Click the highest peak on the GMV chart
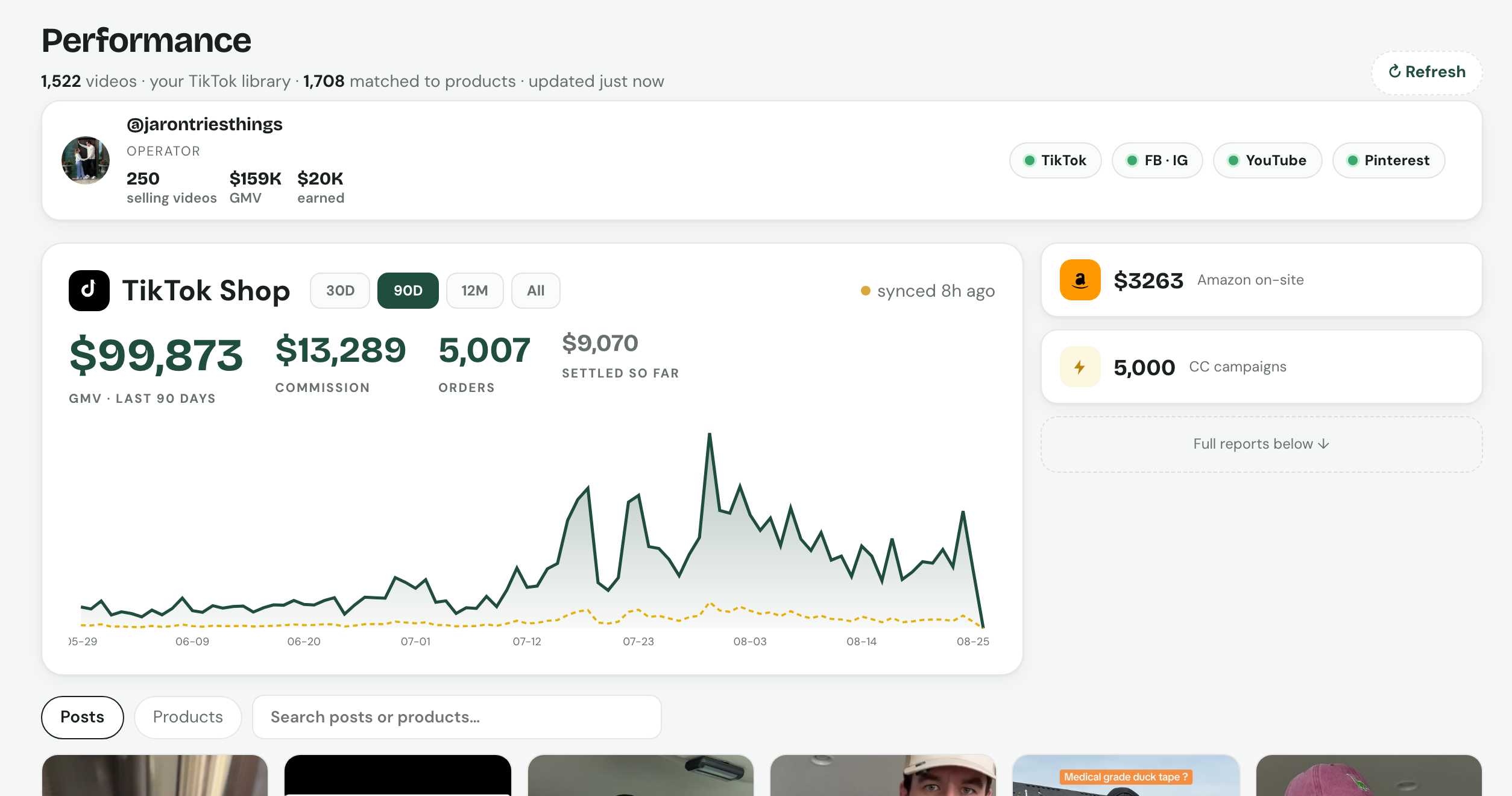 (710, 434)
